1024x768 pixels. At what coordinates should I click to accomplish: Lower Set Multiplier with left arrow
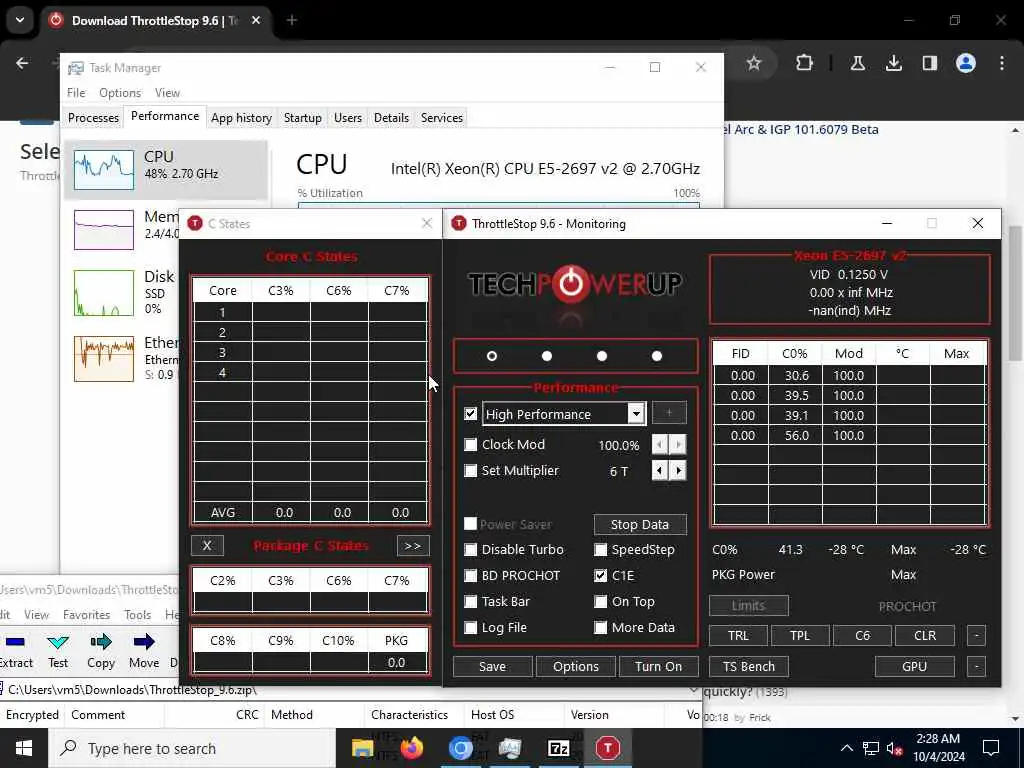660,471
